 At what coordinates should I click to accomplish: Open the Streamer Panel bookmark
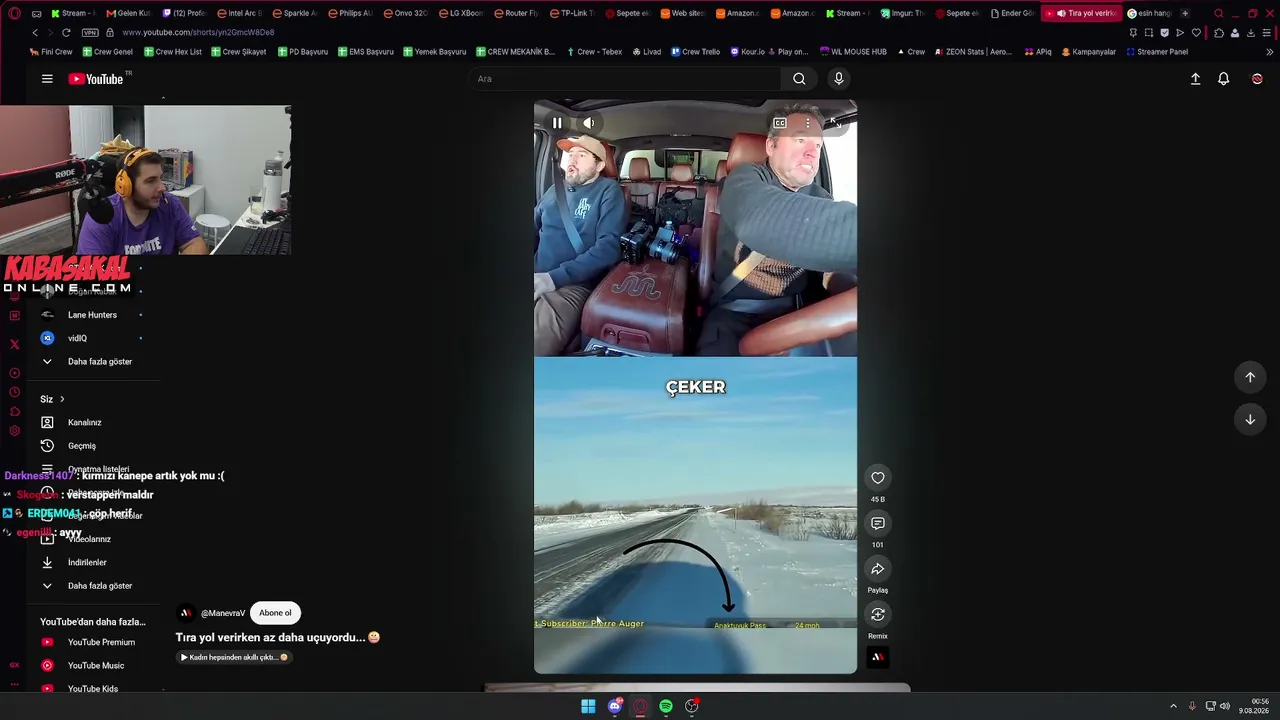[x=1157, y=52]
